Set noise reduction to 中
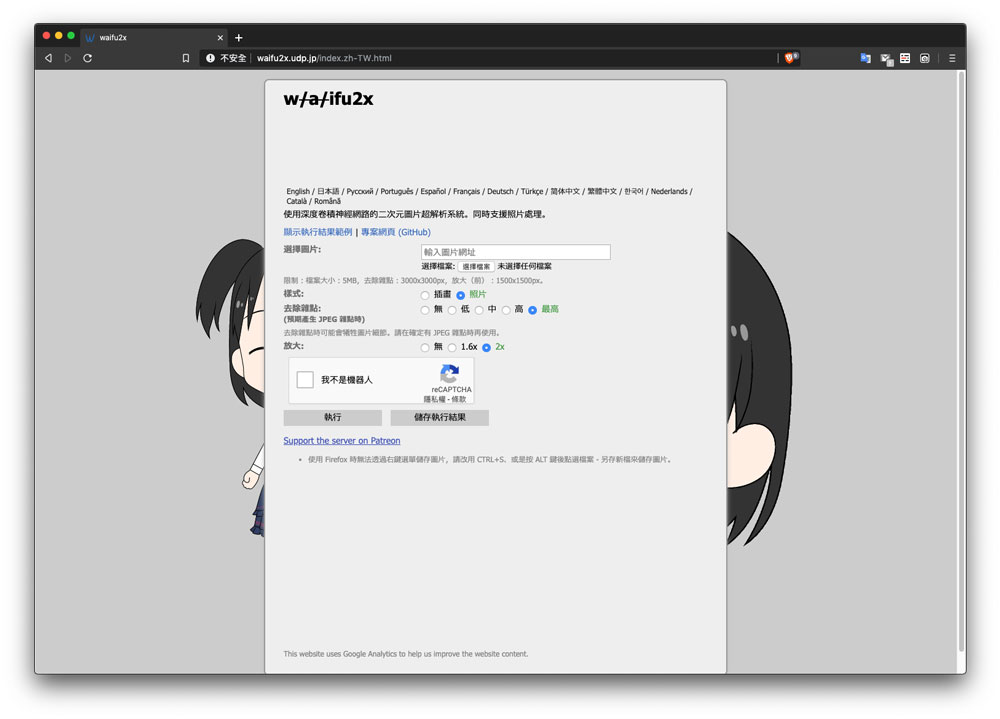 (x=479, y=310)
